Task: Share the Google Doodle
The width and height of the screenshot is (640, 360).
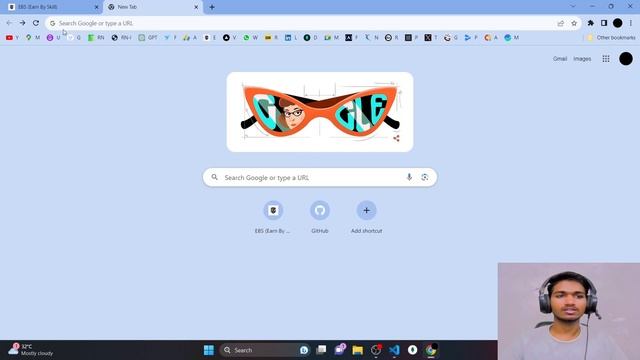Action: pyautogui.click(x=396, y=138)
